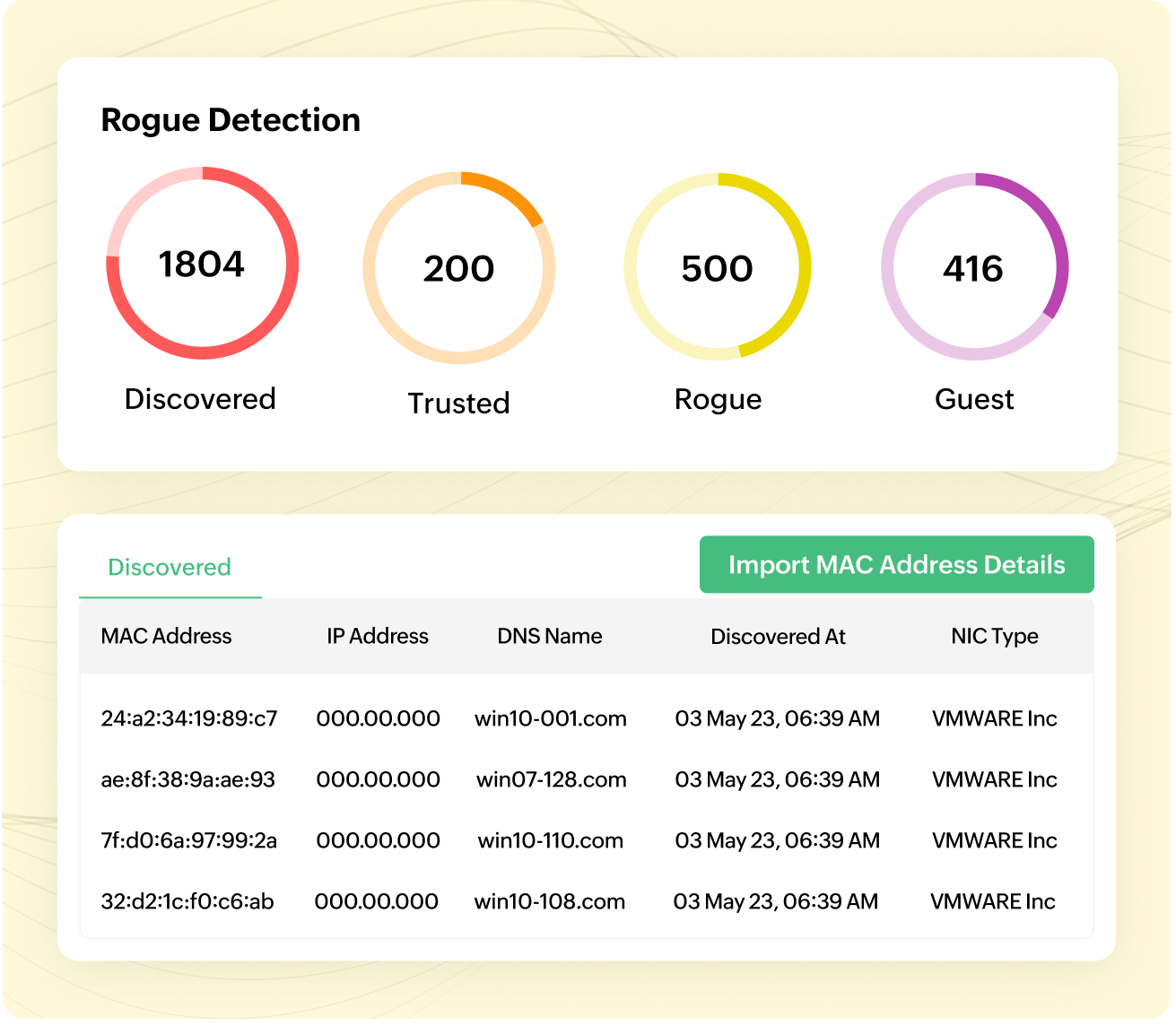Select the Discovered donut chart
The image size is (1176, 1026).
click(x=202, y=265)
